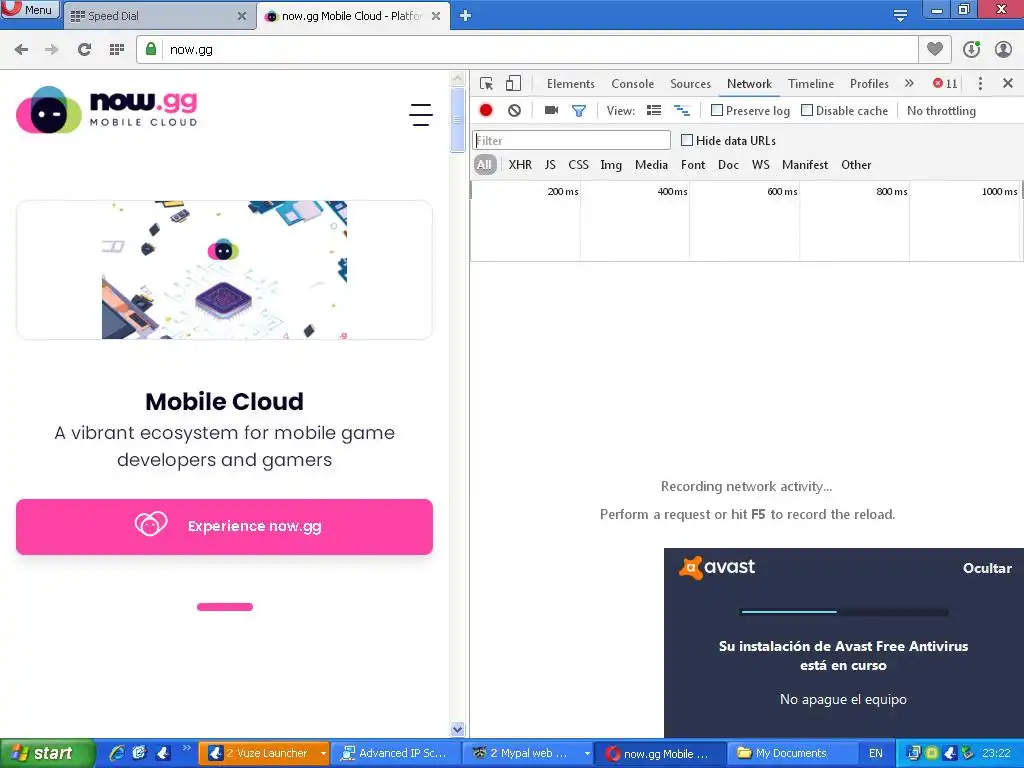
Task: Toggle the network filter funnel icon
Action: coord(579,111)
